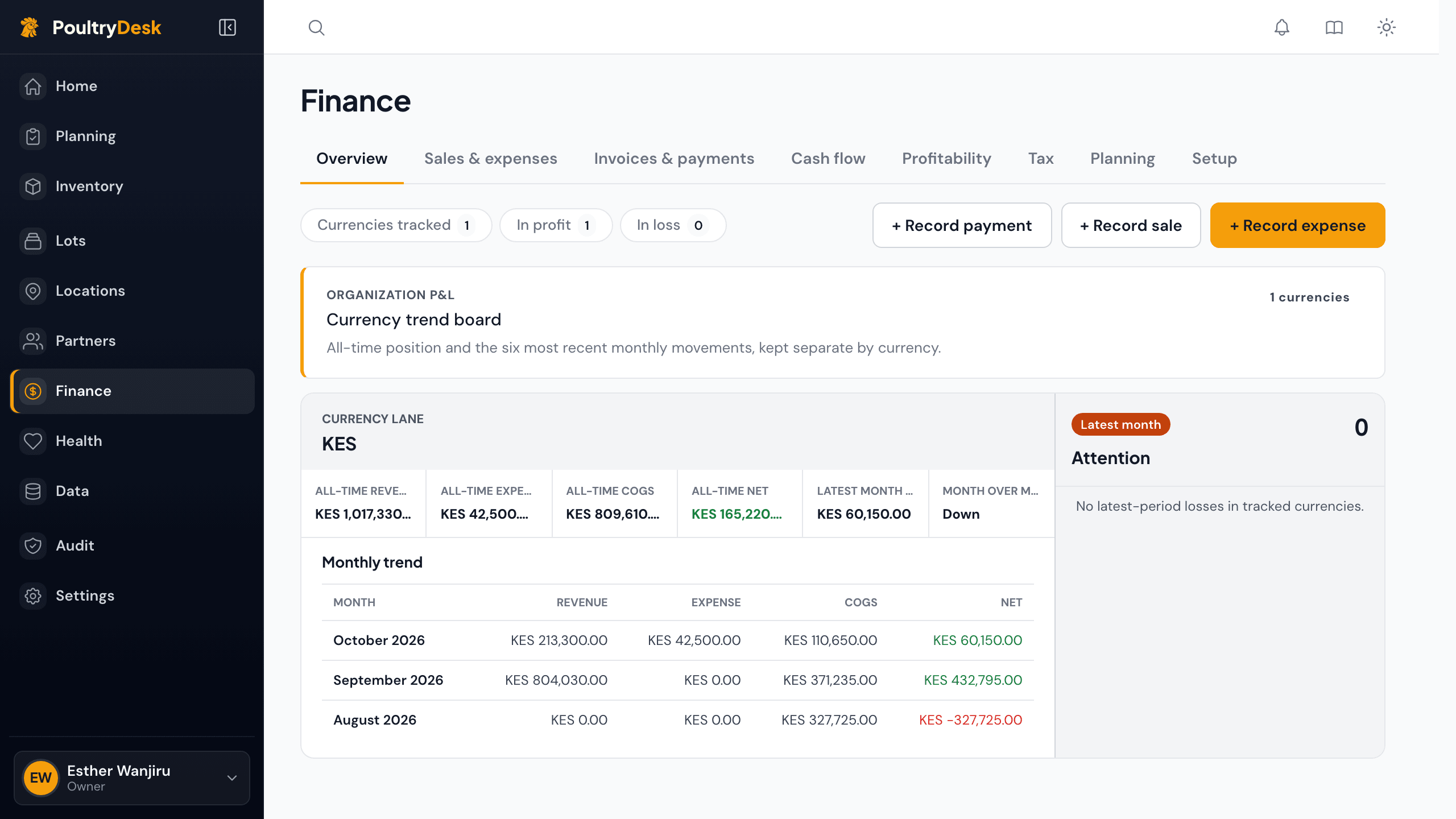Image resolution: width=1456 pixels, height=819 pixels.
Task: Select the September 2026 row label
Action: coord(388,680)
